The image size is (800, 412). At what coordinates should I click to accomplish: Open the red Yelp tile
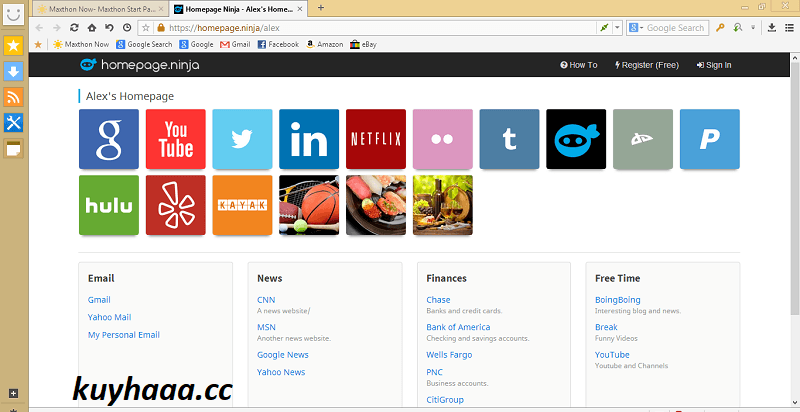(x=176, y=205)
